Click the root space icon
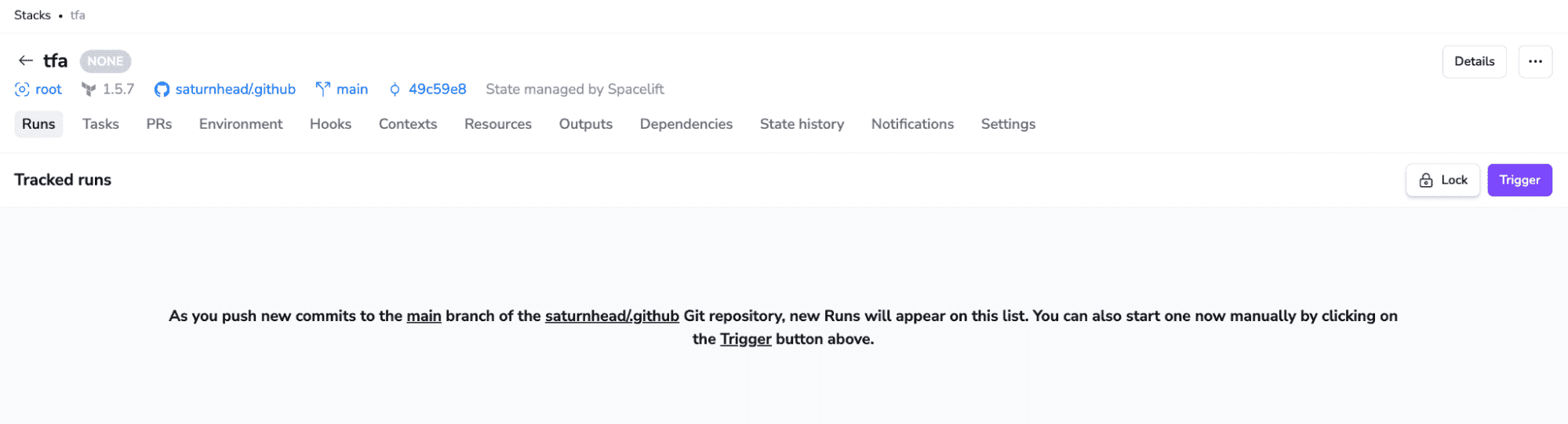 coord(22,90)
